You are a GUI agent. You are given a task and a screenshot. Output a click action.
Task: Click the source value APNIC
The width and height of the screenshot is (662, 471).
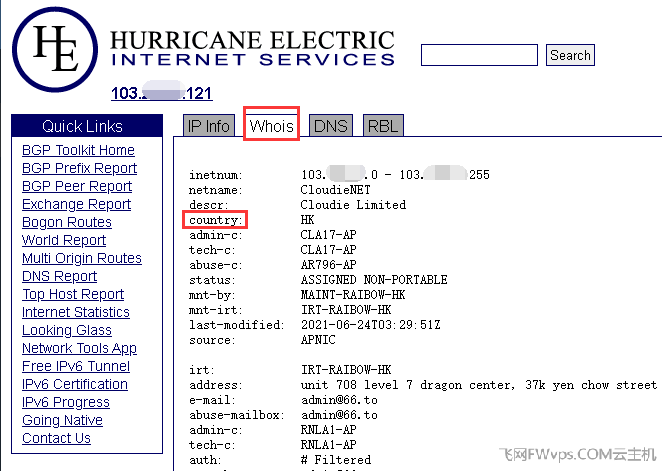318,340
